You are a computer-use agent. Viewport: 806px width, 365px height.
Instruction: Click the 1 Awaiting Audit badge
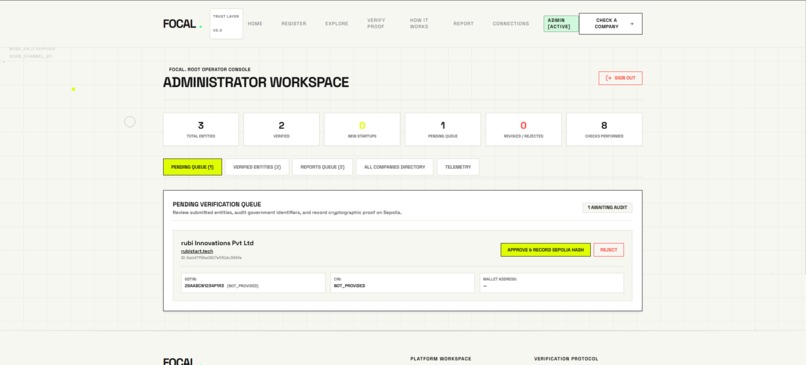pyautogui.click(x=607, y=208)
